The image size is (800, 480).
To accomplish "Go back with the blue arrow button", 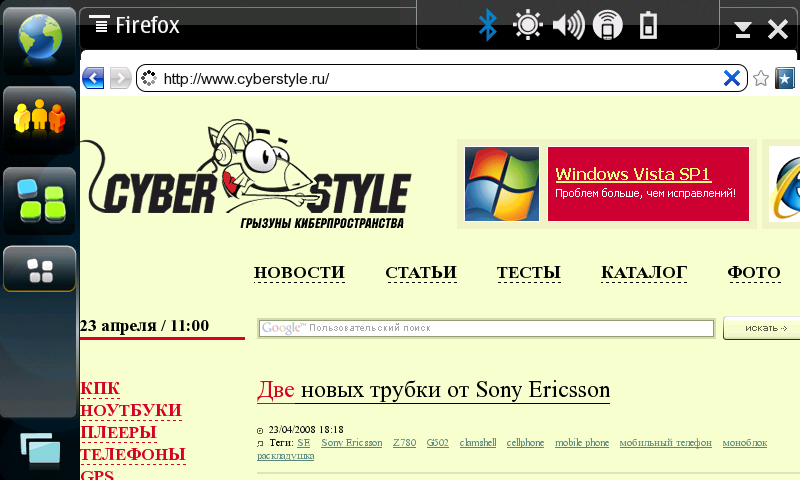I will (x=93, y=78).
